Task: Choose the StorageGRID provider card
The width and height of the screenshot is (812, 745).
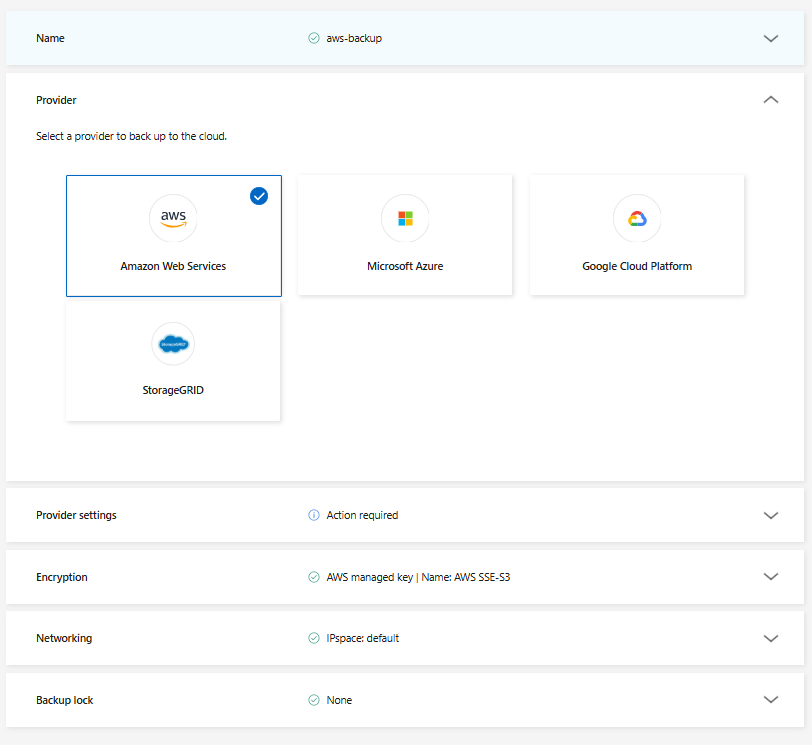Action: point(173,362)
